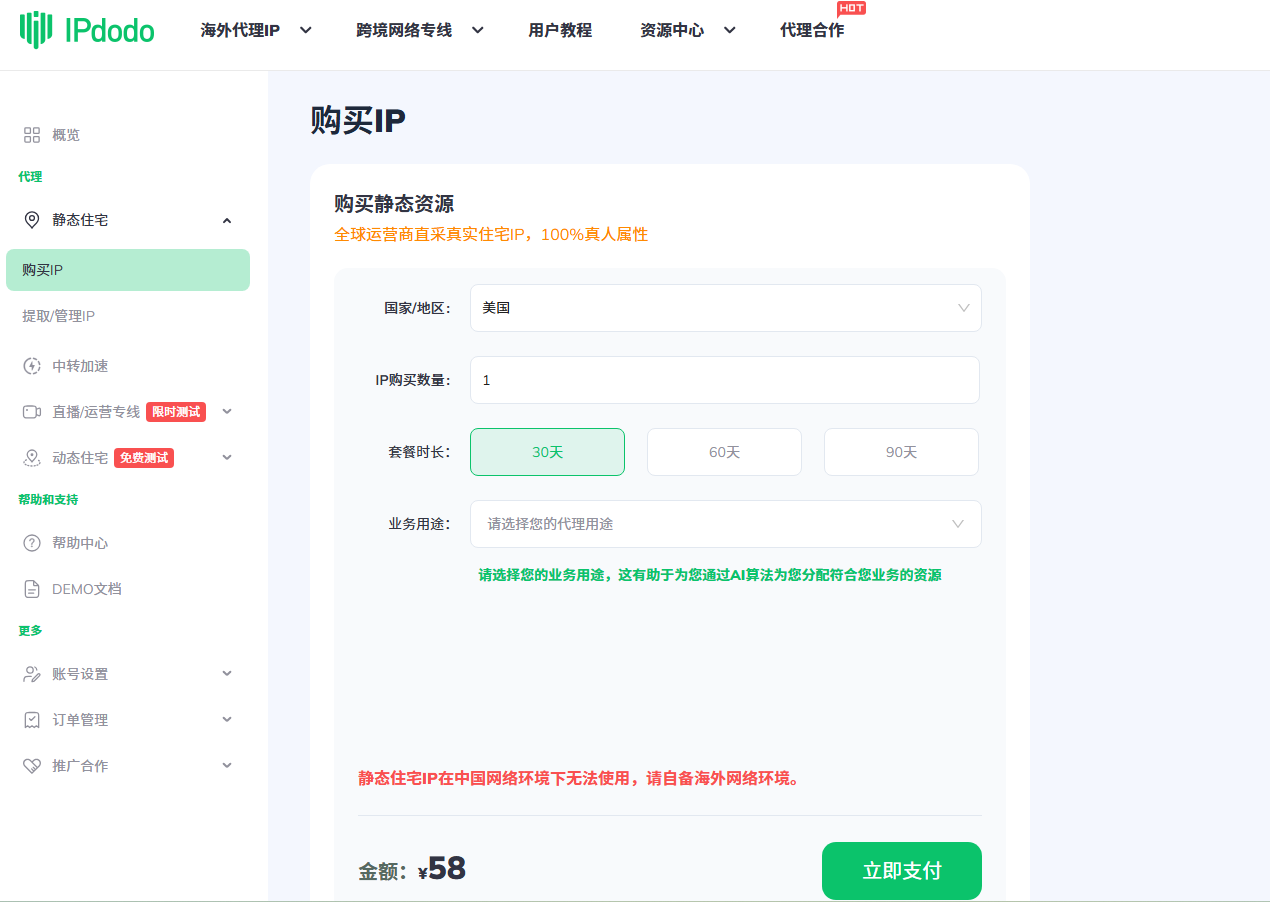
Task: Click the IPdodo logo icon
Action: [36, 31]
